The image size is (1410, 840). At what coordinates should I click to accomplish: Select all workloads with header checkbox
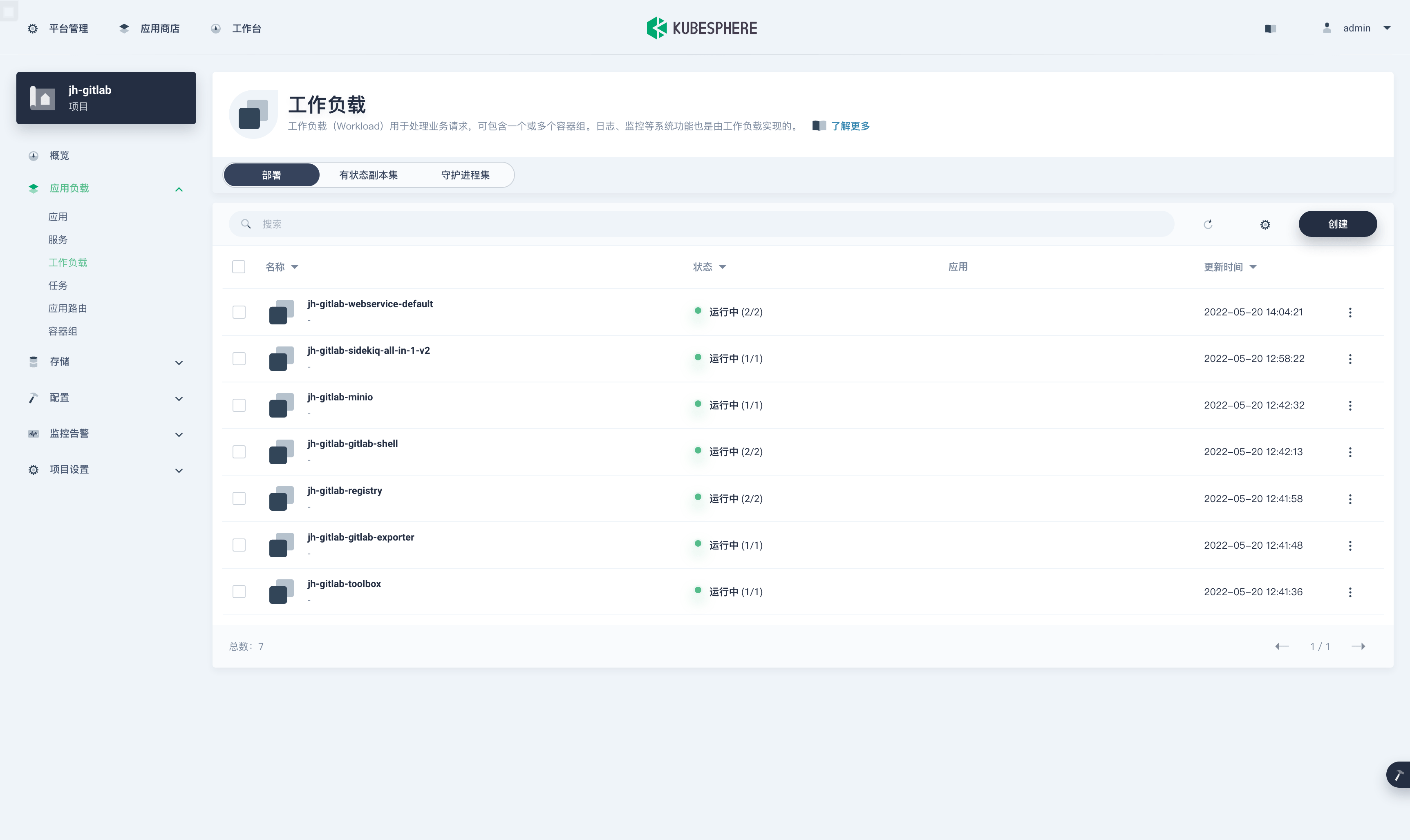pyautogui.click(x=239, y=267)
